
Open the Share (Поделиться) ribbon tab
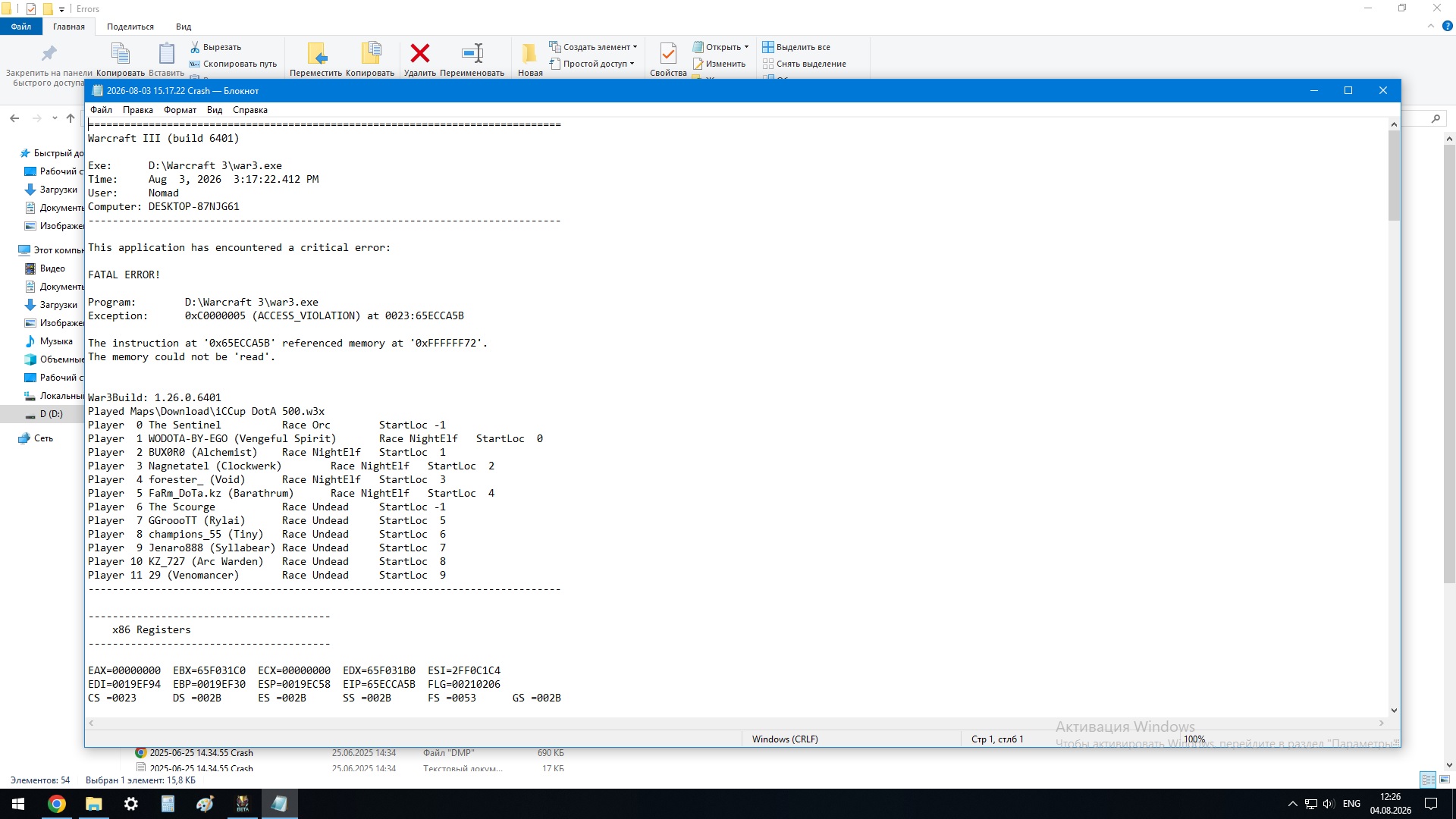coord(130,27)
